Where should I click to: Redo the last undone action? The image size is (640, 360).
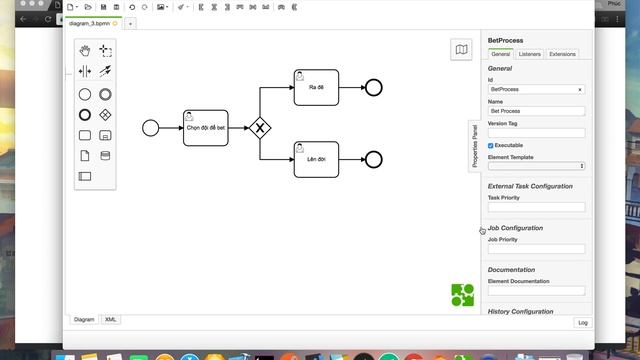(x=144, y=7)
